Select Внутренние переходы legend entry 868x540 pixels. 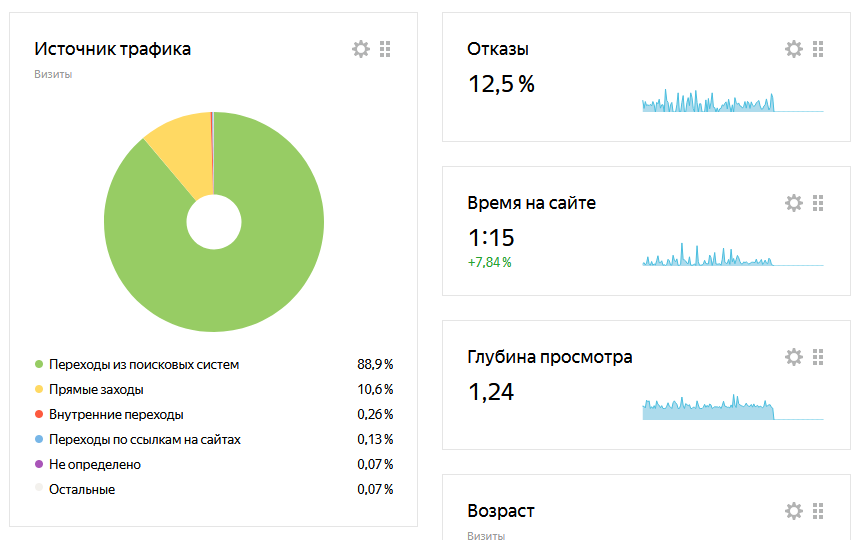click(x=116, y=414)
